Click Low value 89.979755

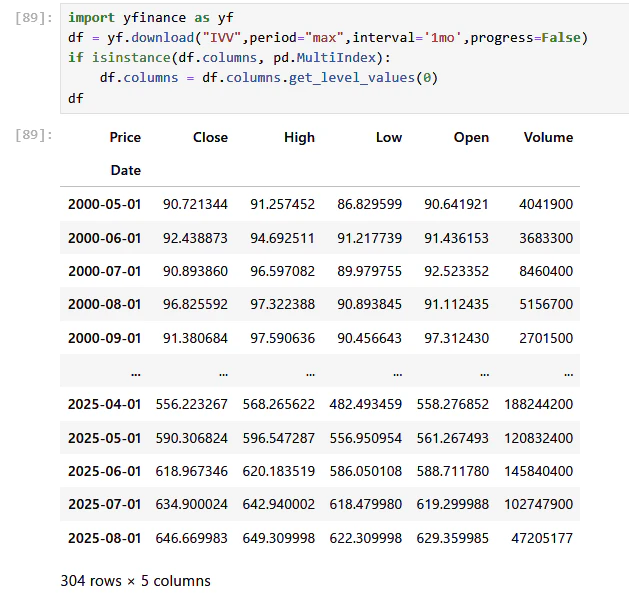pos(369,271)
